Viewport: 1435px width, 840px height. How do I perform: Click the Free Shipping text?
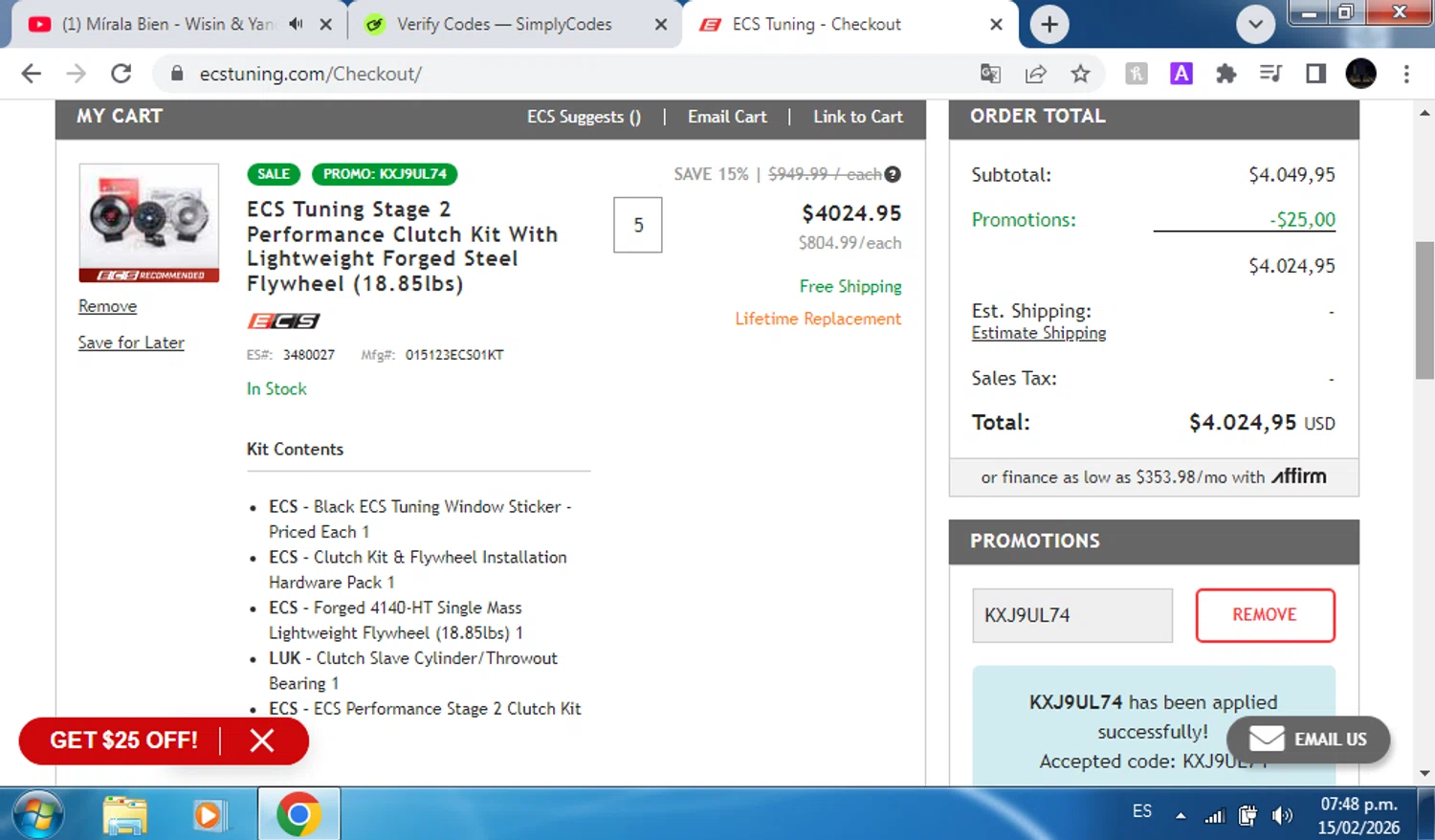tap(850, 286)
